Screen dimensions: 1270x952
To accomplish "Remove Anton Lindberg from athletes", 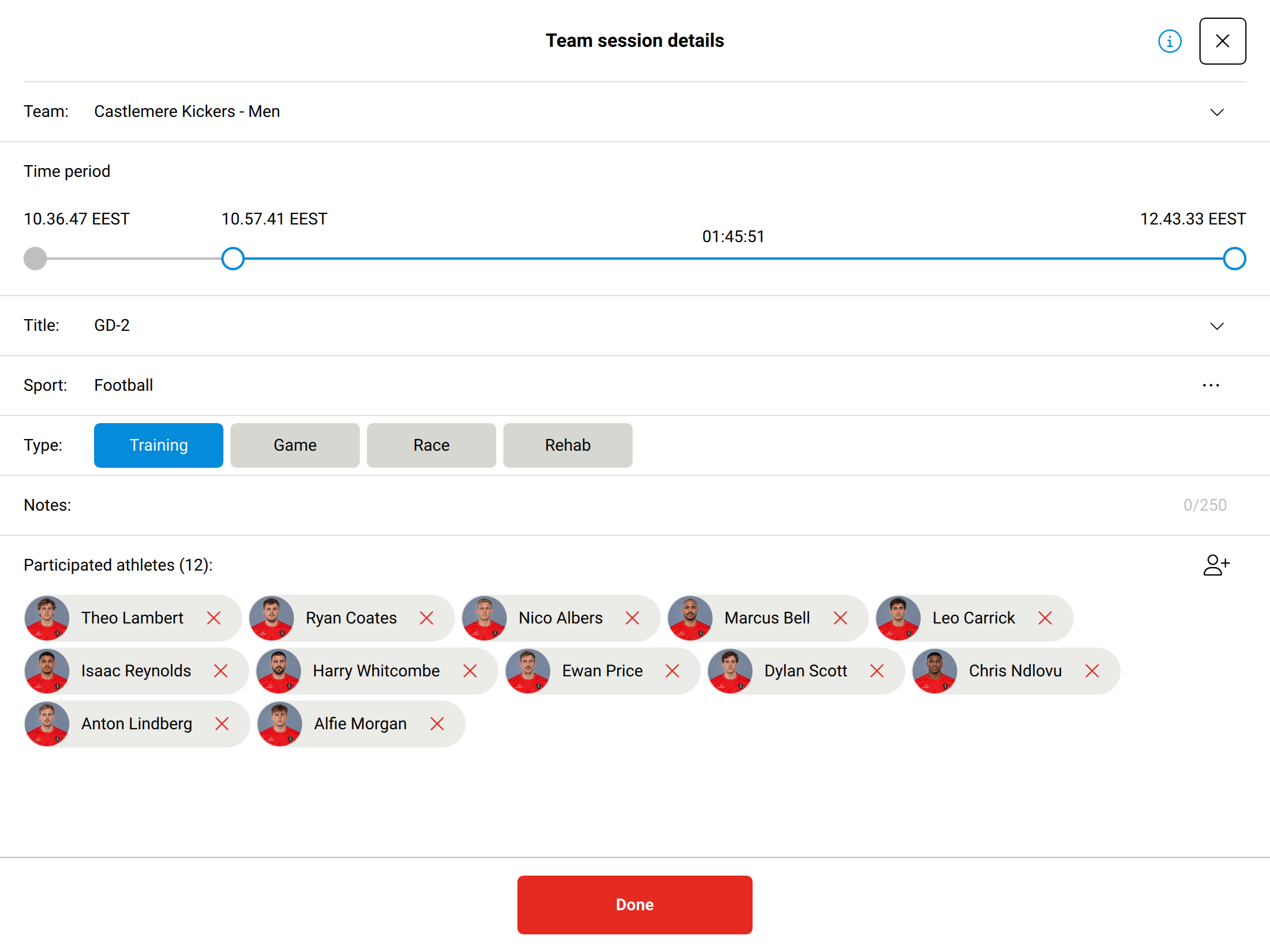I will [222, 724].
